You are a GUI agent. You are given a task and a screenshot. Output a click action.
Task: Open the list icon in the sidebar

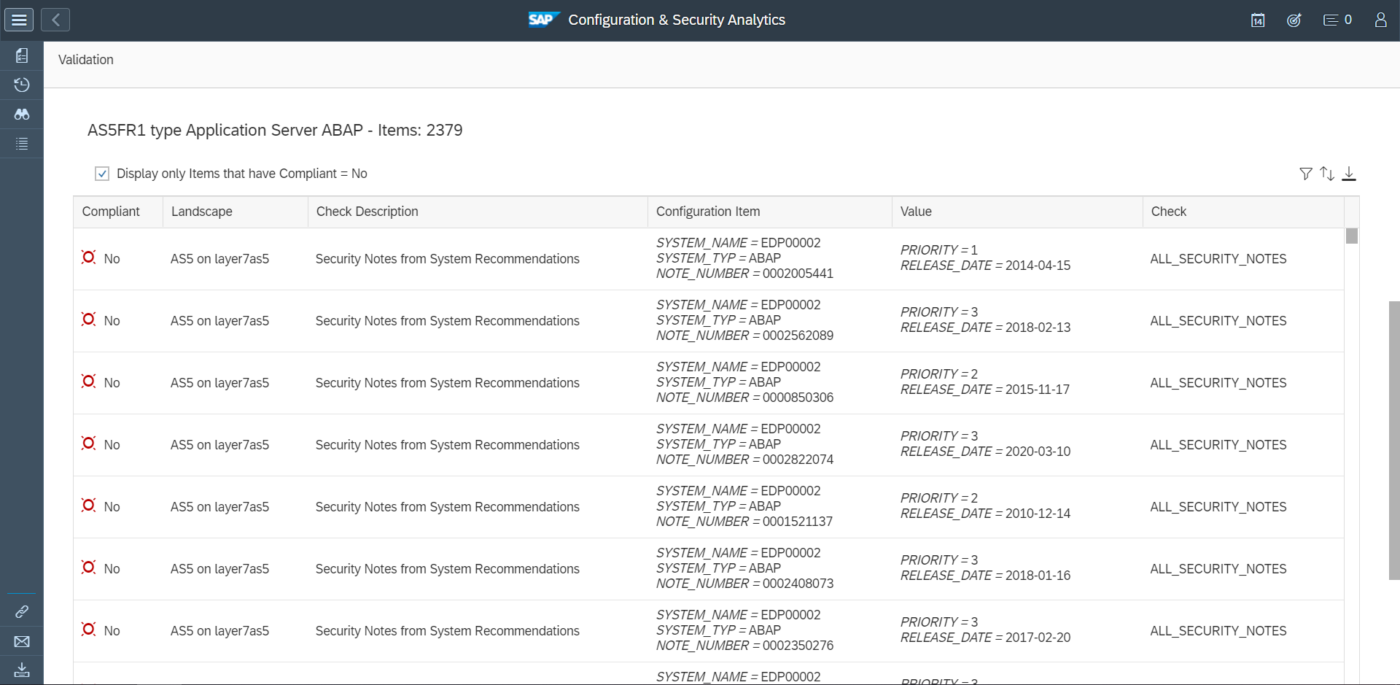point(21,144)
